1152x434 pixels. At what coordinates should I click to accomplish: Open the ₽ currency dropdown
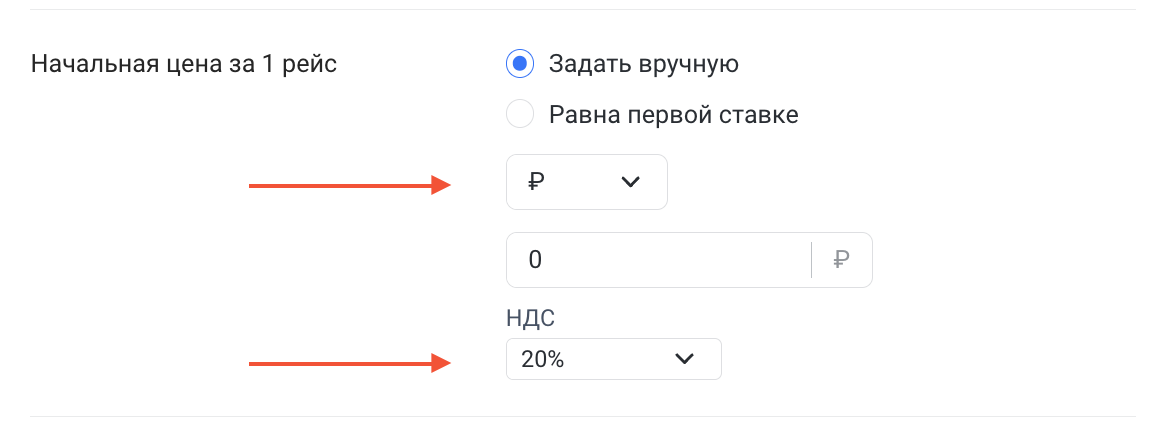tap(586, 182)
